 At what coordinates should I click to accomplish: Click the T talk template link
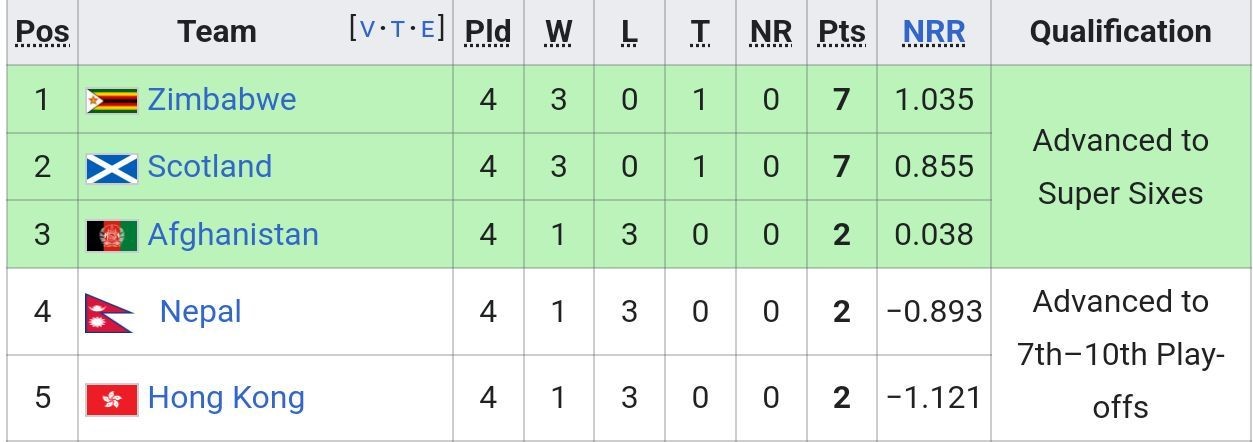(x=398, y=29)
